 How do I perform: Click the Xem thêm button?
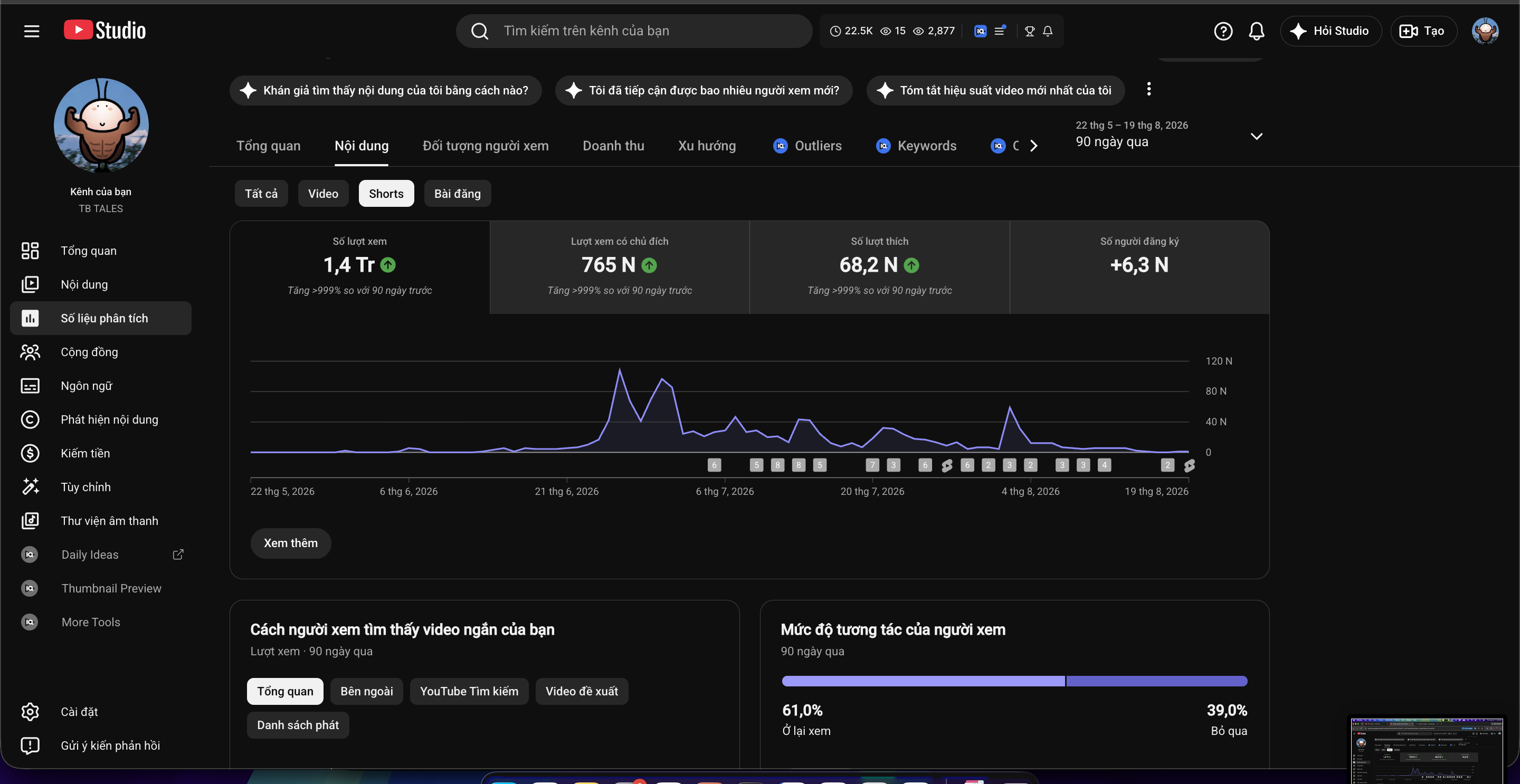(290, 543)
